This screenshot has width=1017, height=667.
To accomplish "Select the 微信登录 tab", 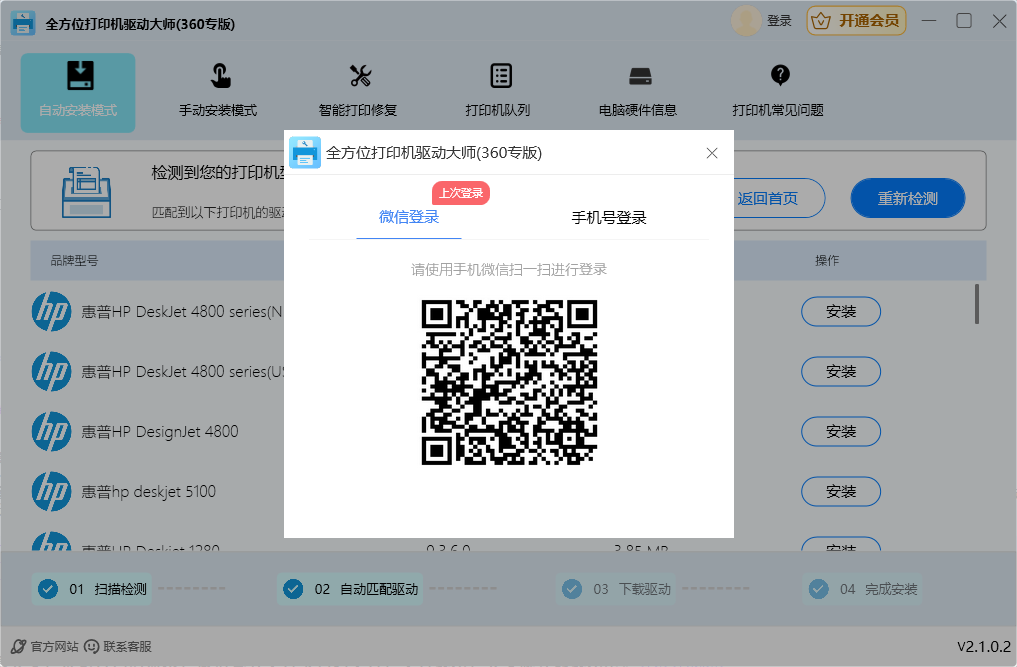I will click(409, 217).
